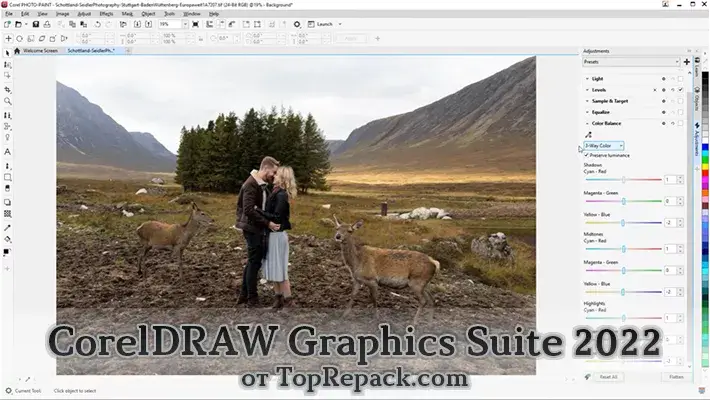Screen dimensions: 710x400
Task: Open the File menu
Action: point(9,14)
